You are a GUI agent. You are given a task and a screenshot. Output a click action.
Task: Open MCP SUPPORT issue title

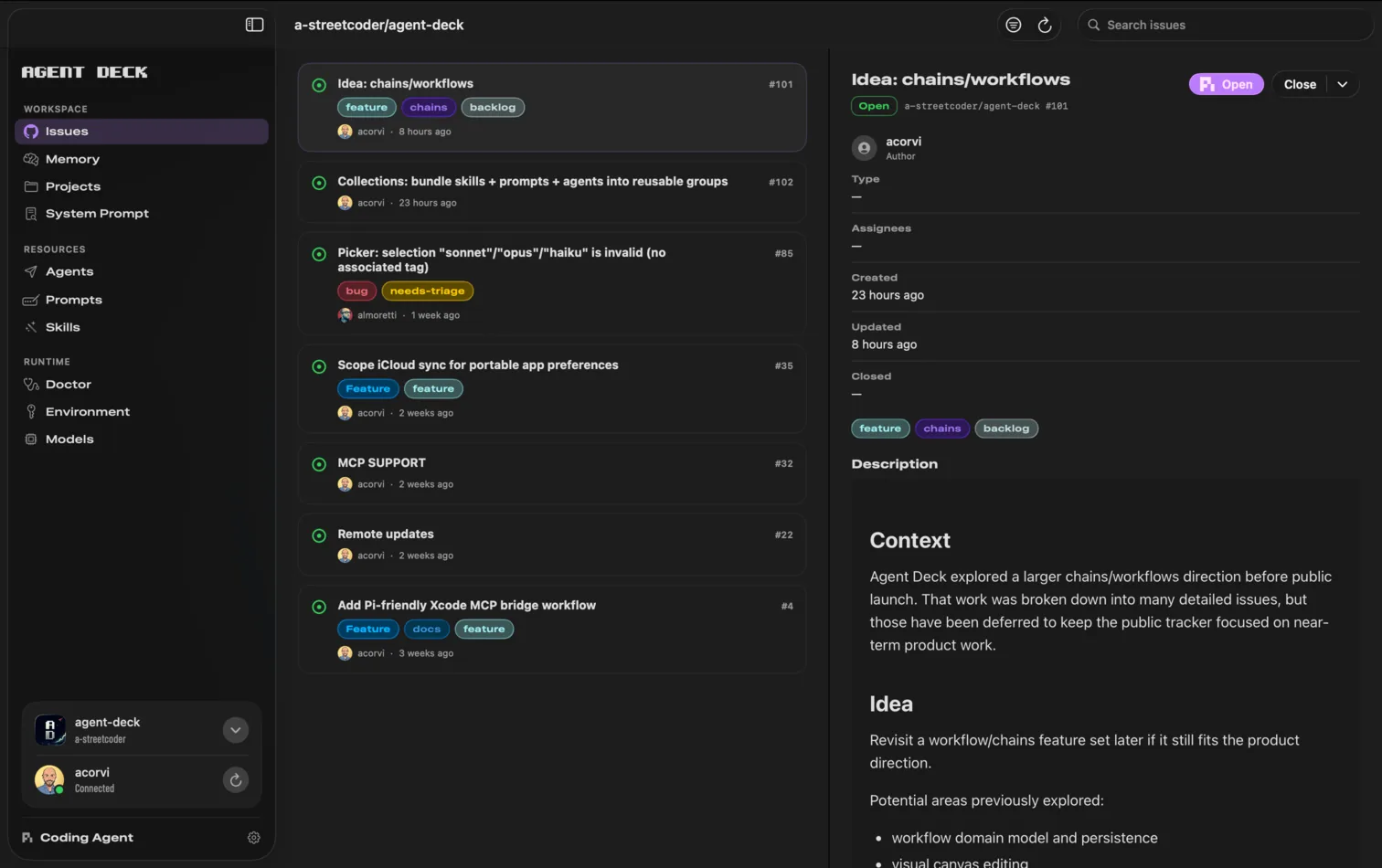[x=381, y=463]
